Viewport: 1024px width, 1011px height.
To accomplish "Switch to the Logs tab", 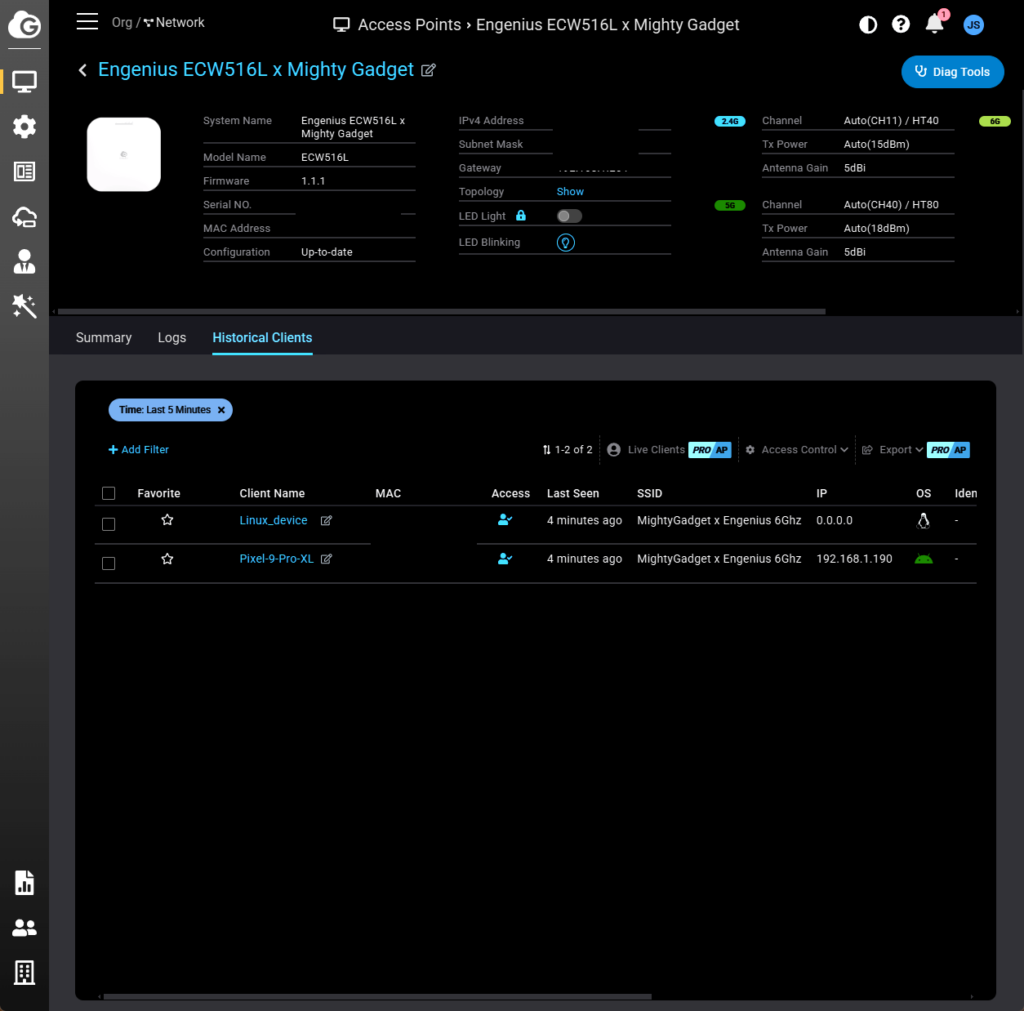I will point(172,338).
